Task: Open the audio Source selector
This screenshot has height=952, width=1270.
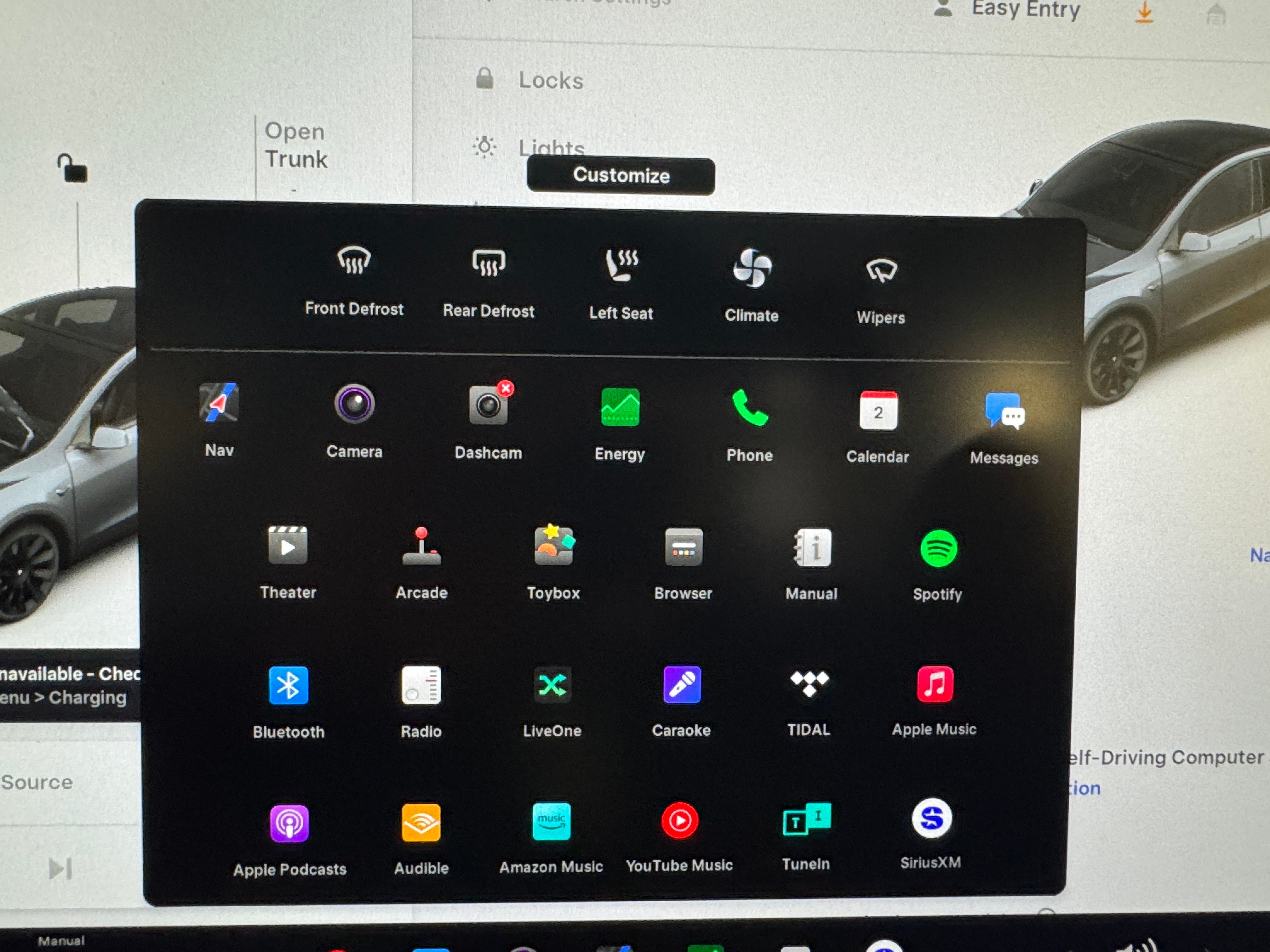Action: tap(37, 783)
